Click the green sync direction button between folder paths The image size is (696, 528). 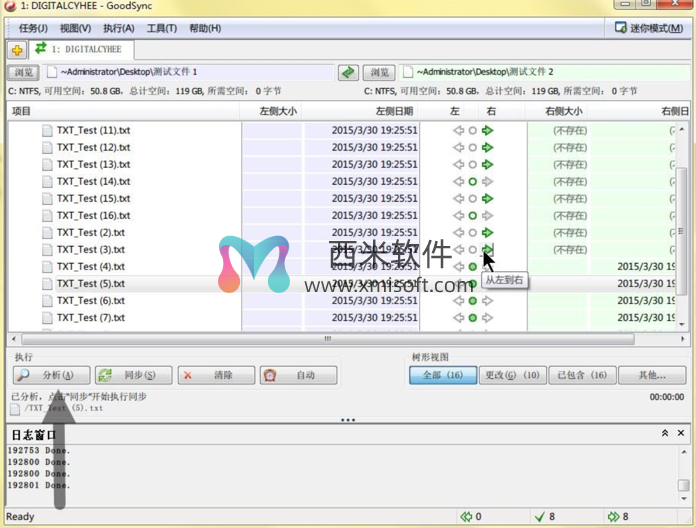point(348,72)
